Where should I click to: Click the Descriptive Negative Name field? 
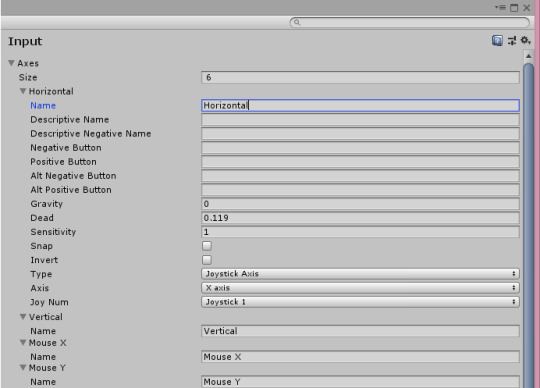tap(360, 134)
